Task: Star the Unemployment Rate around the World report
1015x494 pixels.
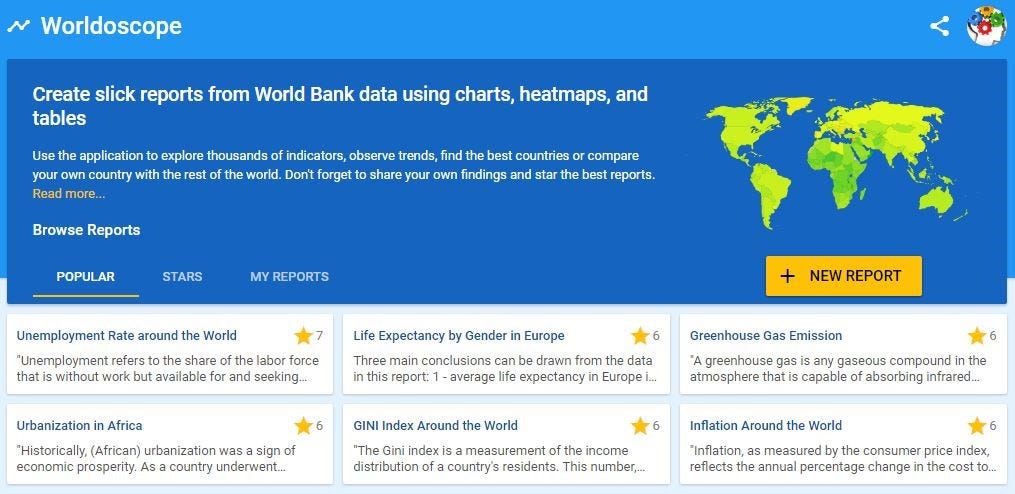Action: (x=303, y=335)
